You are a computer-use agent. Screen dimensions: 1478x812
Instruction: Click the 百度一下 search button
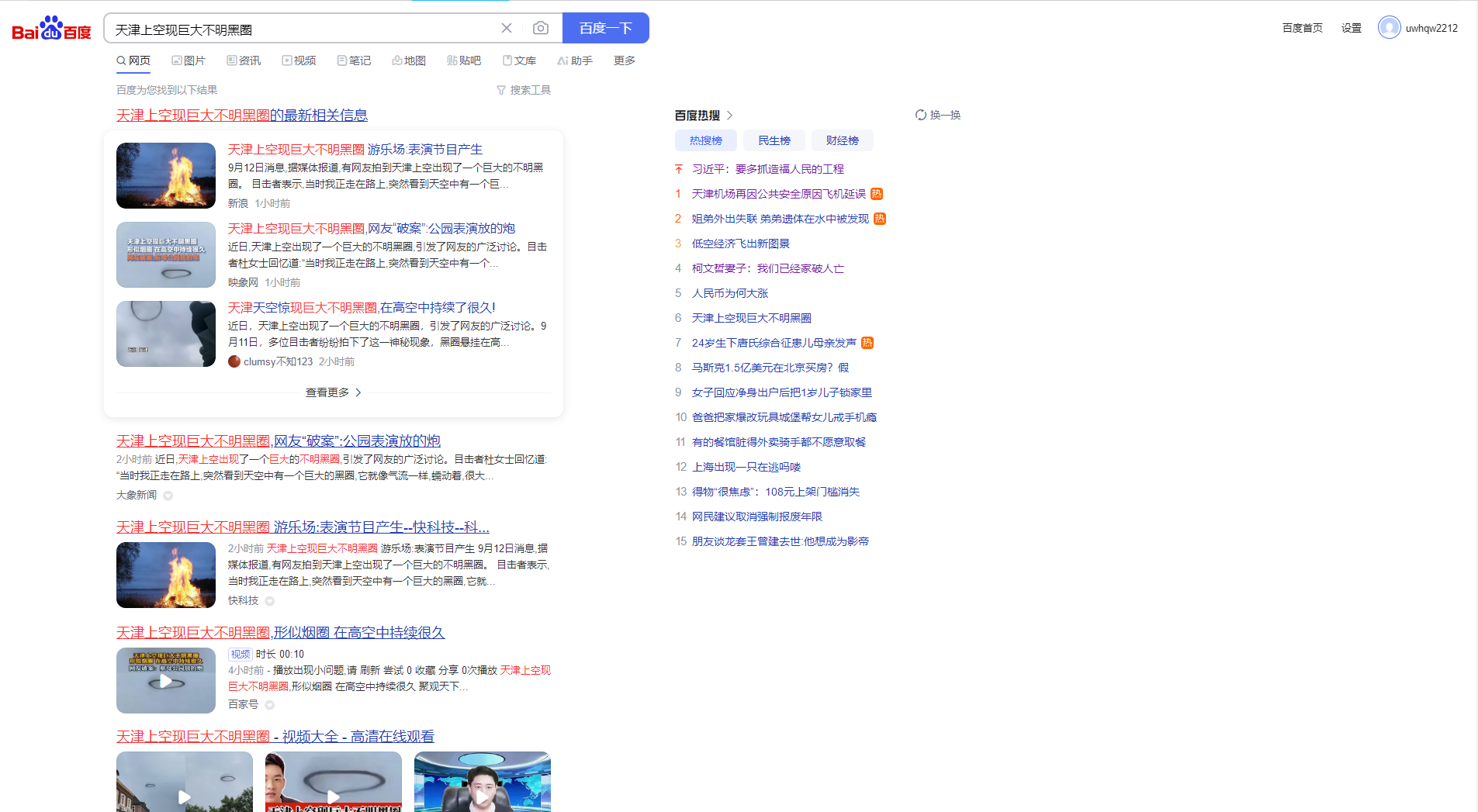pyautogui.click(x=605, y=28)
